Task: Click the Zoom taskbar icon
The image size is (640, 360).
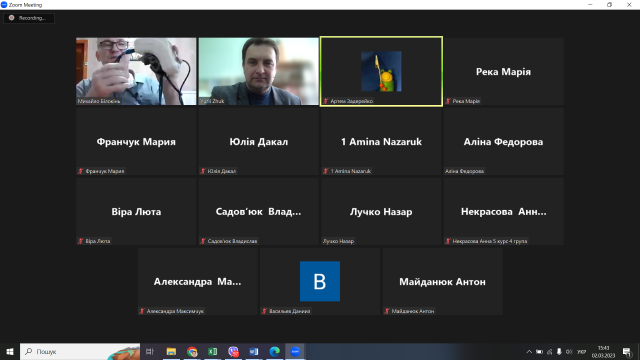Action: pyautogui.click(x=295, y=351)
